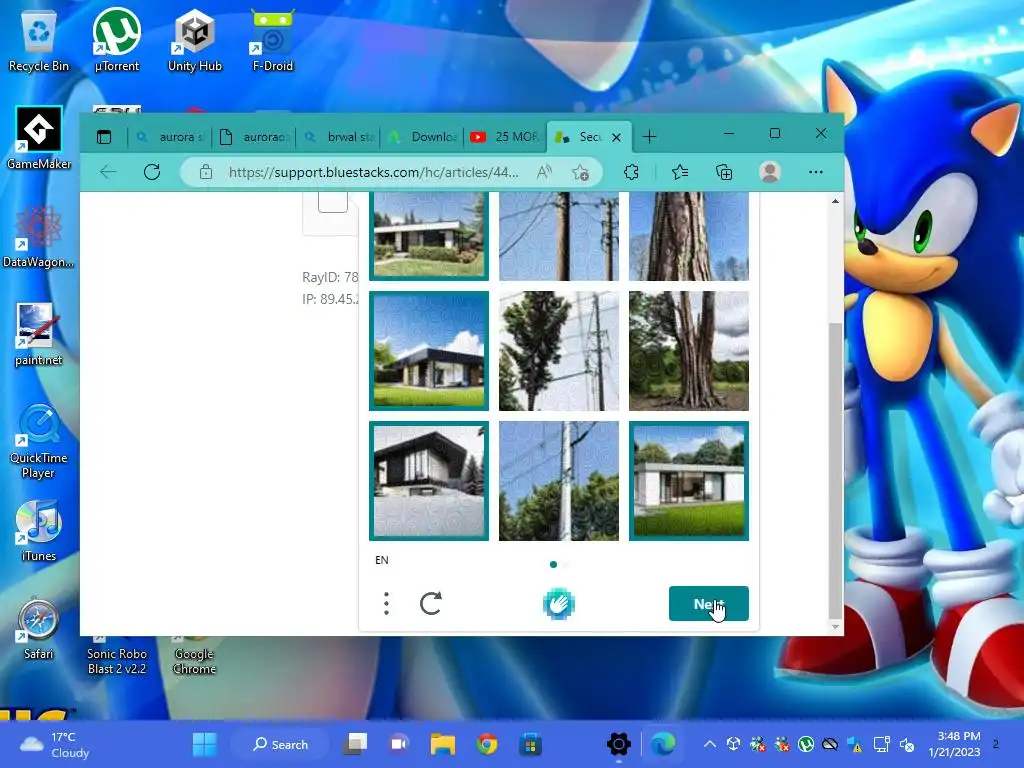This screenshot has width=1024, height=768.
Task: Refresh the captcha challenge images
Action: pyautogui.click(x=431, y=603)
